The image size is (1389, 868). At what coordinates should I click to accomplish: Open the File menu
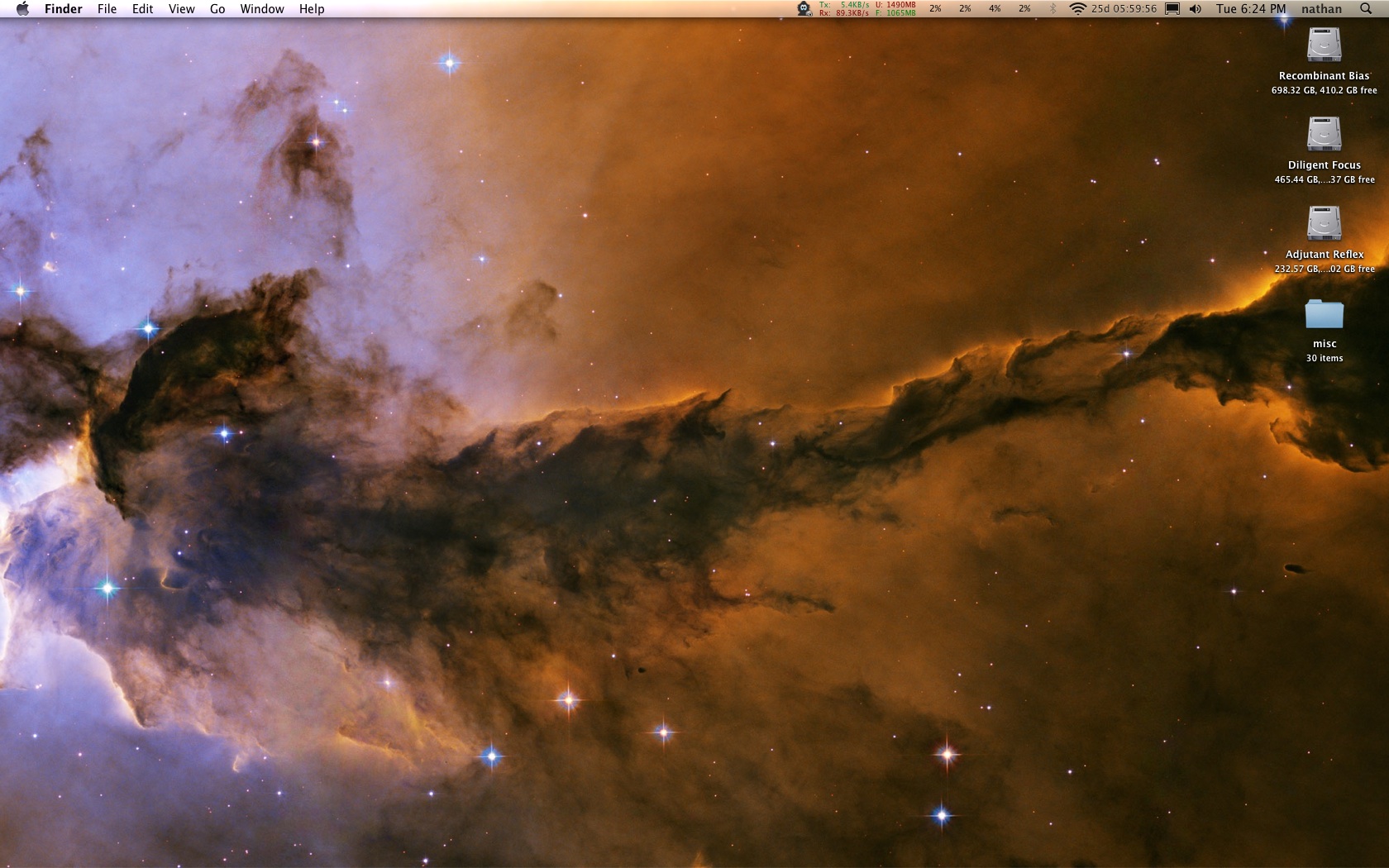click(107, 9)
